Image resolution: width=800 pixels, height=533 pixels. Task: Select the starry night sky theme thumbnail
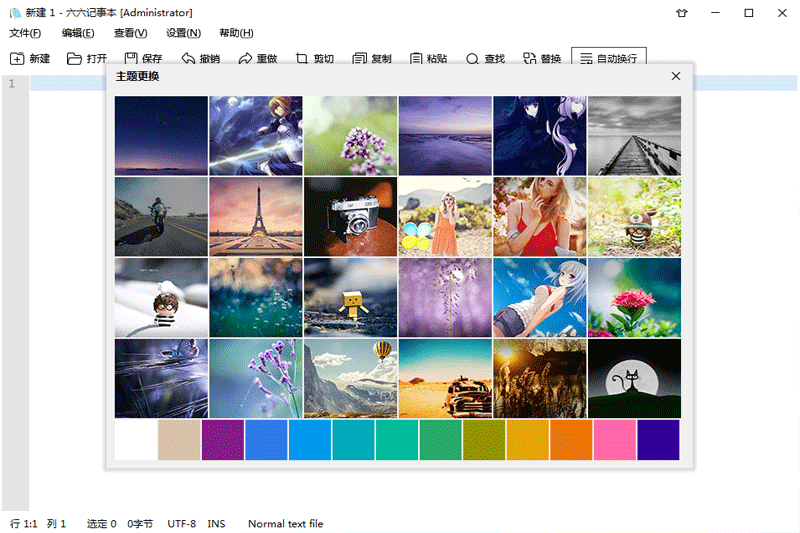(161, 136)
